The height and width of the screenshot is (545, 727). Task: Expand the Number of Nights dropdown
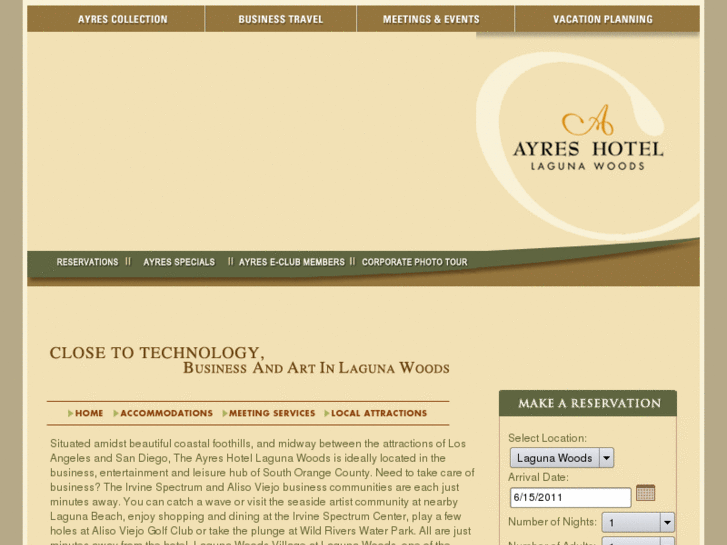[638, 523]
